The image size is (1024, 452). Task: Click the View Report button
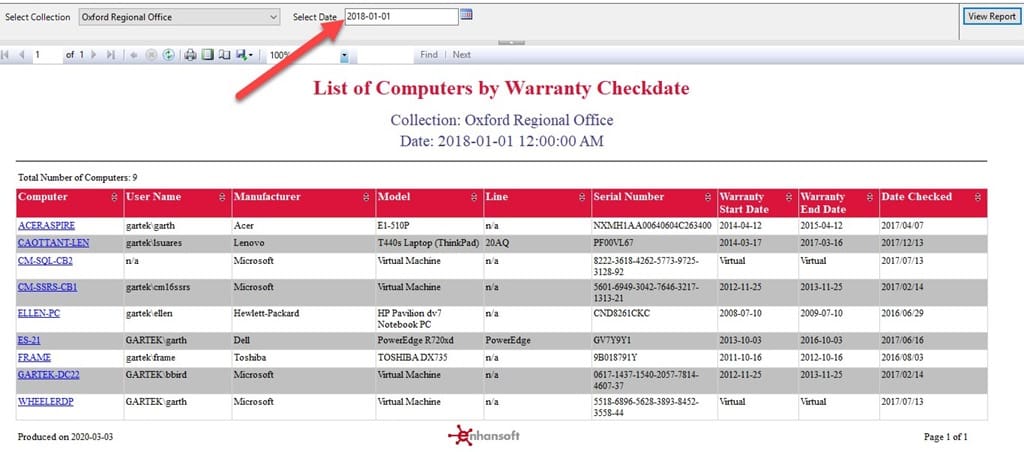pos(991,17)
